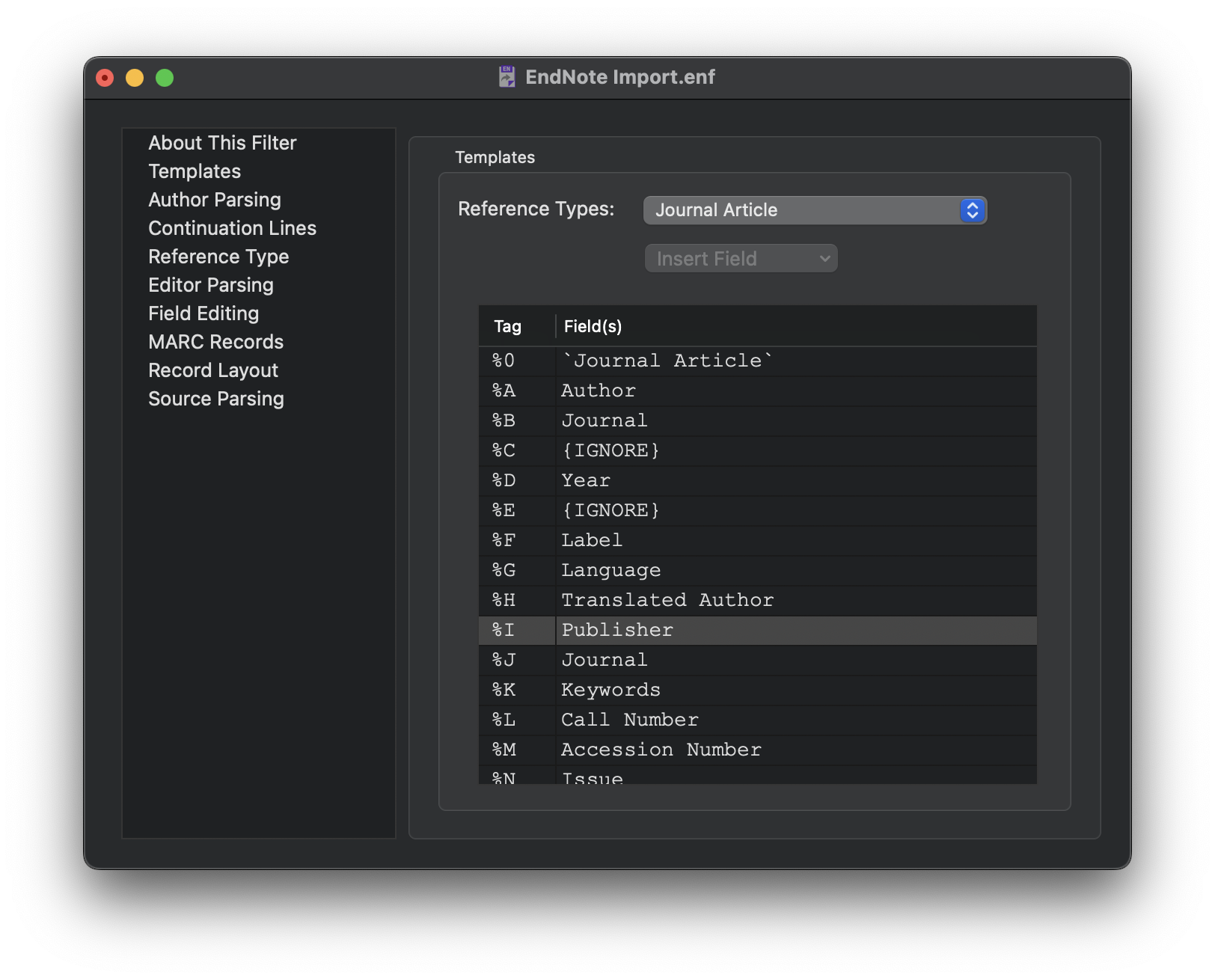Select the Author field cell
This screenshot has height=980, width=1215.
click(797, 391)
